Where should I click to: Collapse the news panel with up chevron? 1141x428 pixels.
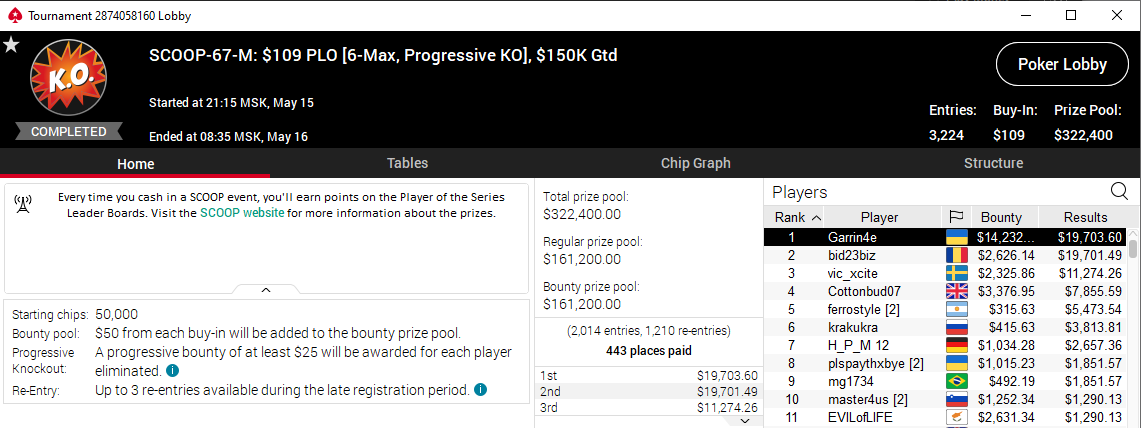click(266, 290)
